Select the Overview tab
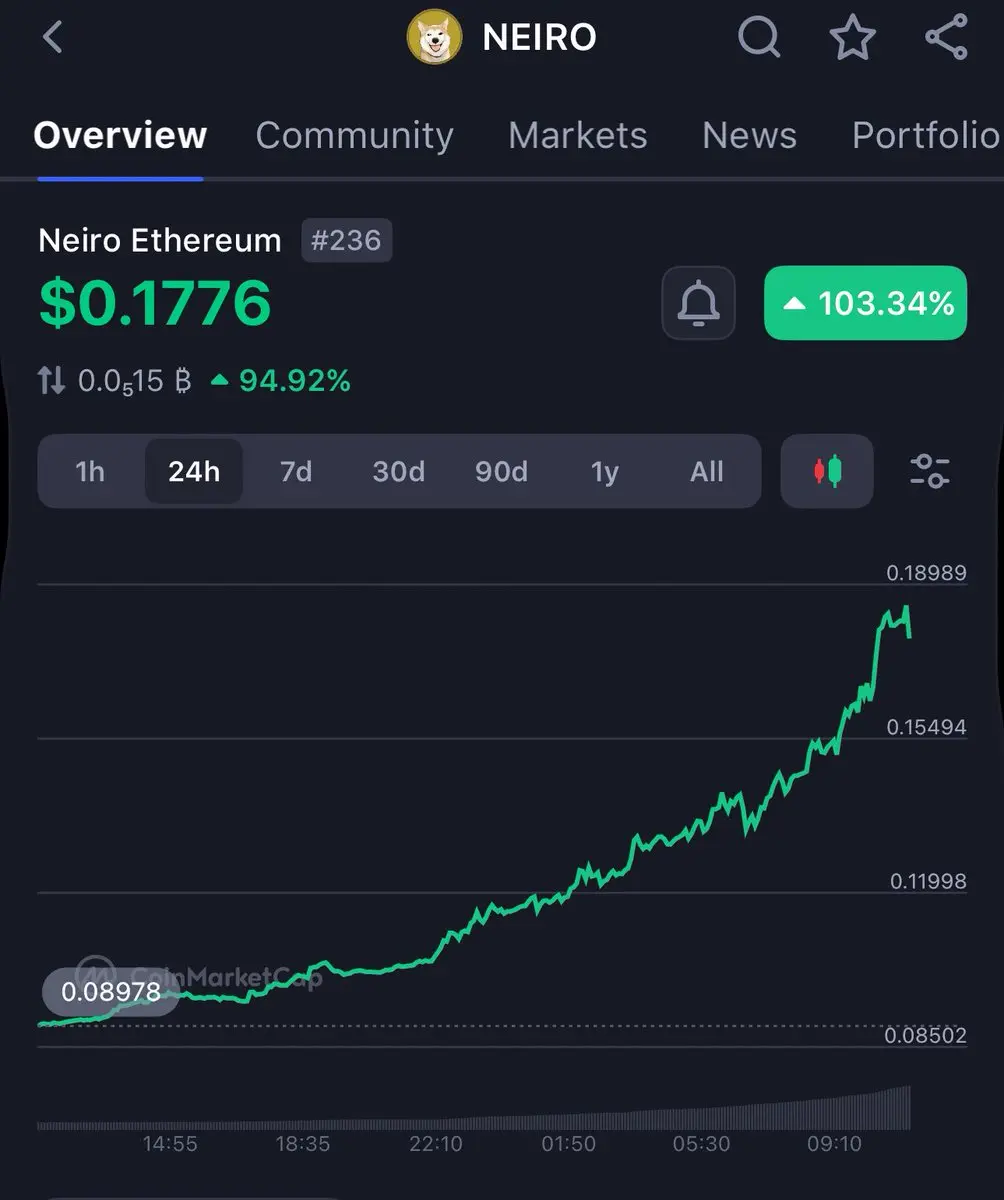Viewport: 1004px width, 1200px height. (120, 135)
